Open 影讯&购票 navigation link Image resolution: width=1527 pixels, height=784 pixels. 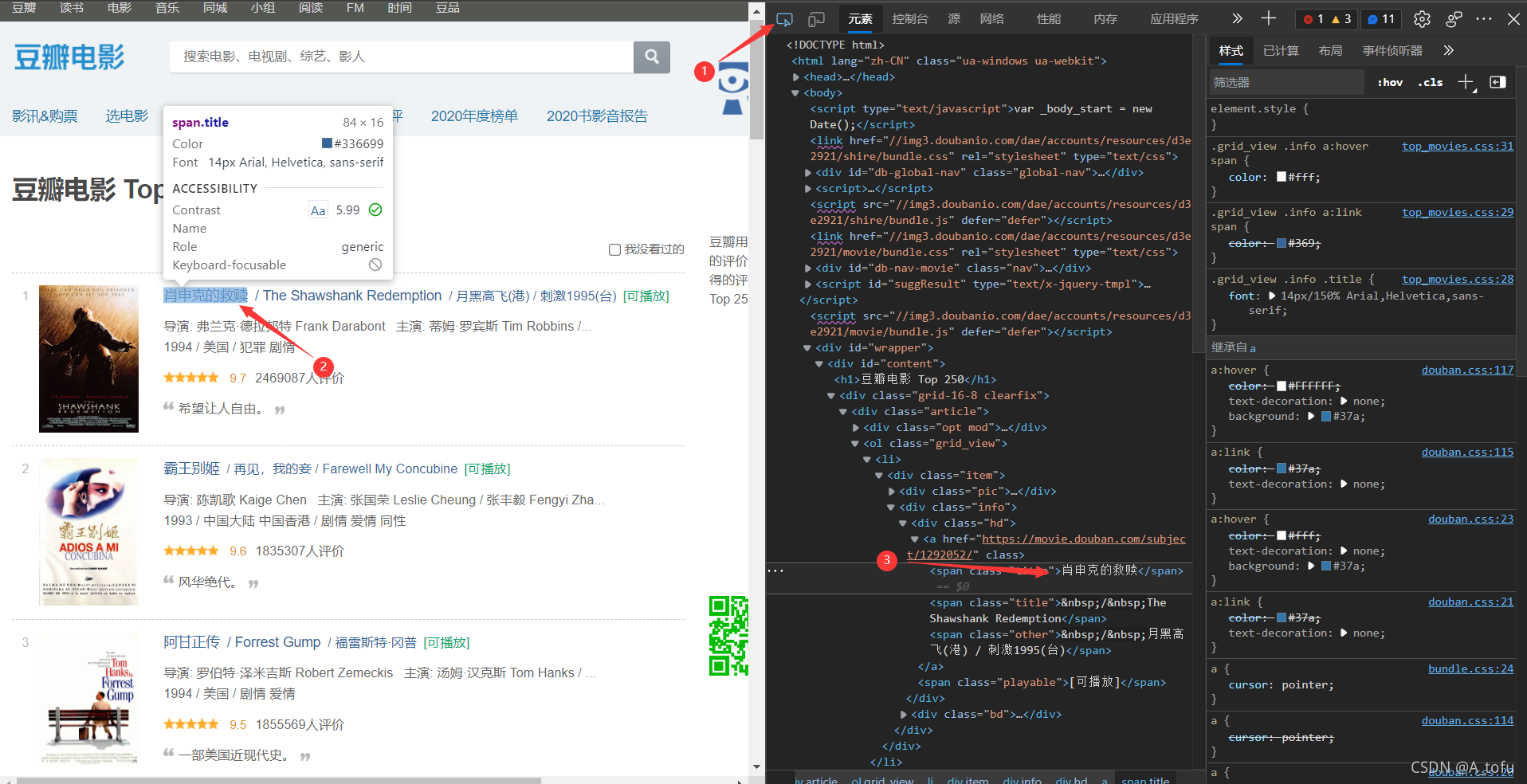[45, 116]
